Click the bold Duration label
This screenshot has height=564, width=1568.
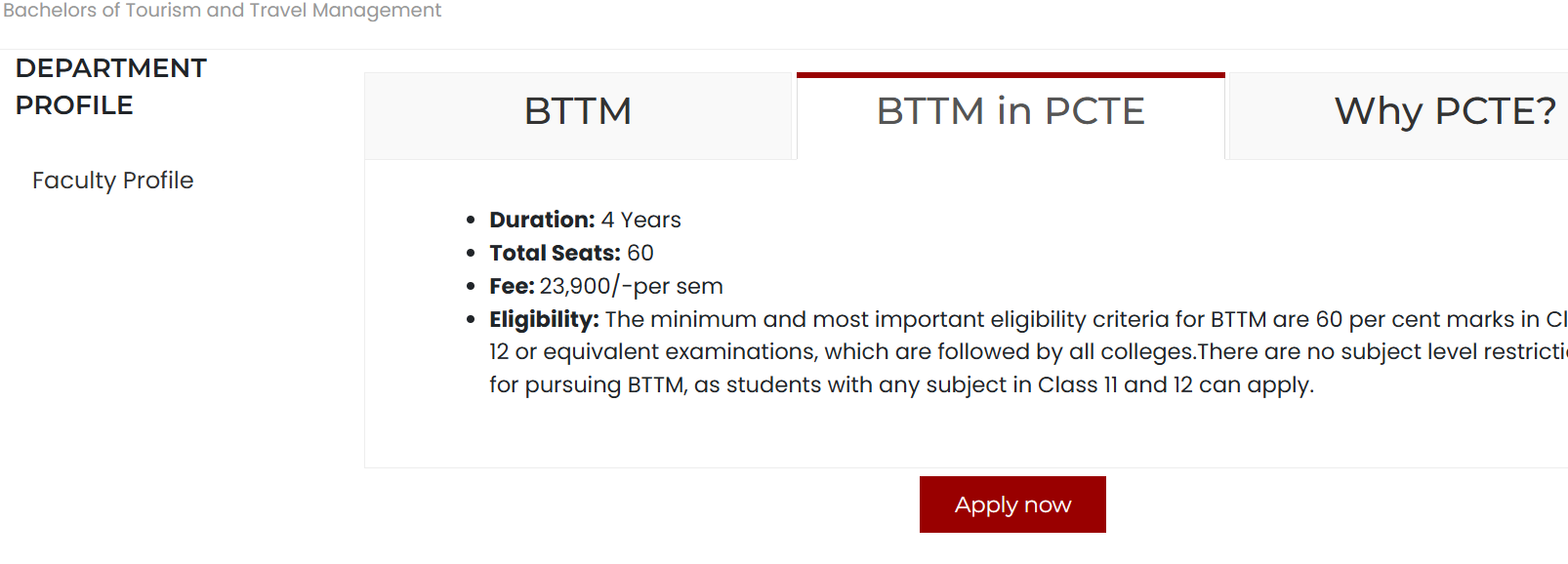point(542,220)
